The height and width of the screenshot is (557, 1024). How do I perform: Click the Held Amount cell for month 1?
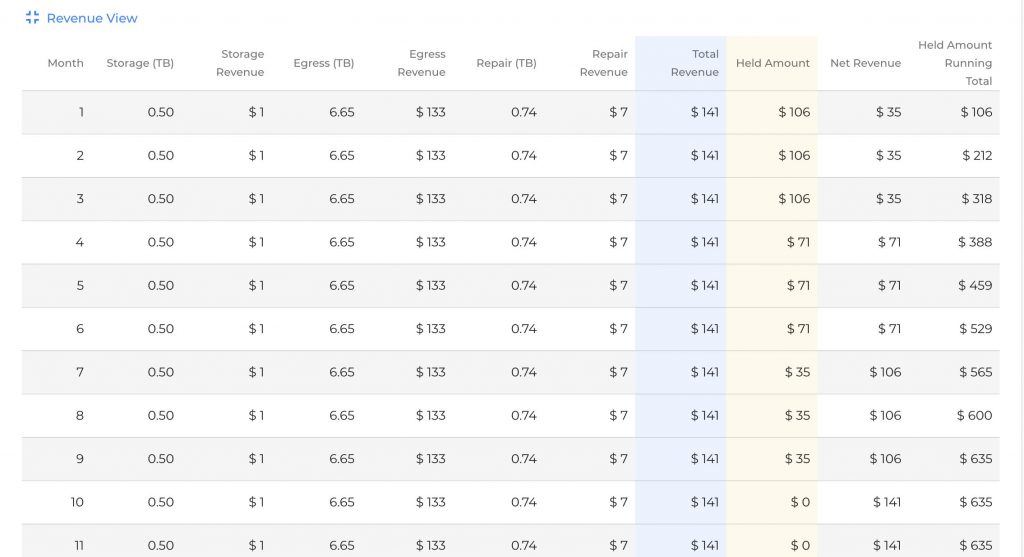pyautogui.click(x=794, y=112)
